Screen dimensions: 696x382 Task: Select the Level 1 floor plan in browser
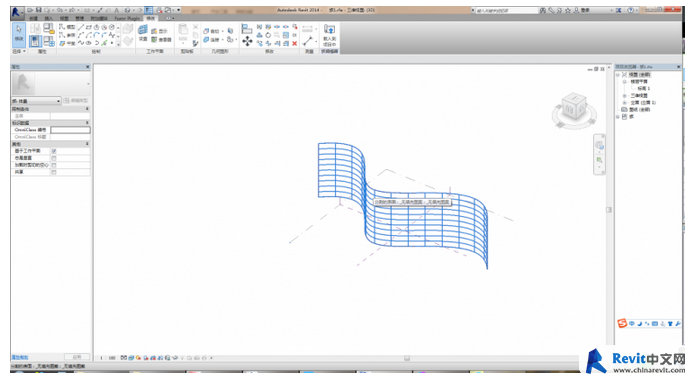(x=644, y=88)
